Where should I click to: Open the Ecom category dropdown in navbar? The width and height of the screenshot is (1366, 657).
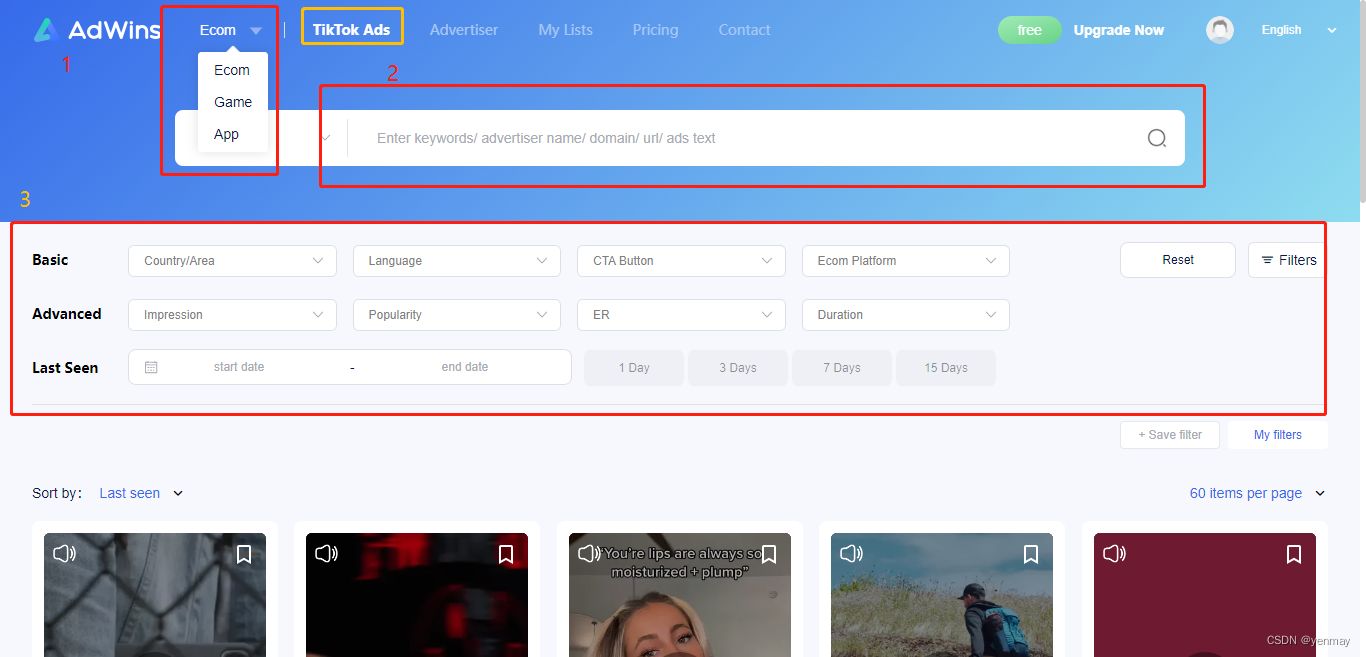coord(230,30)
